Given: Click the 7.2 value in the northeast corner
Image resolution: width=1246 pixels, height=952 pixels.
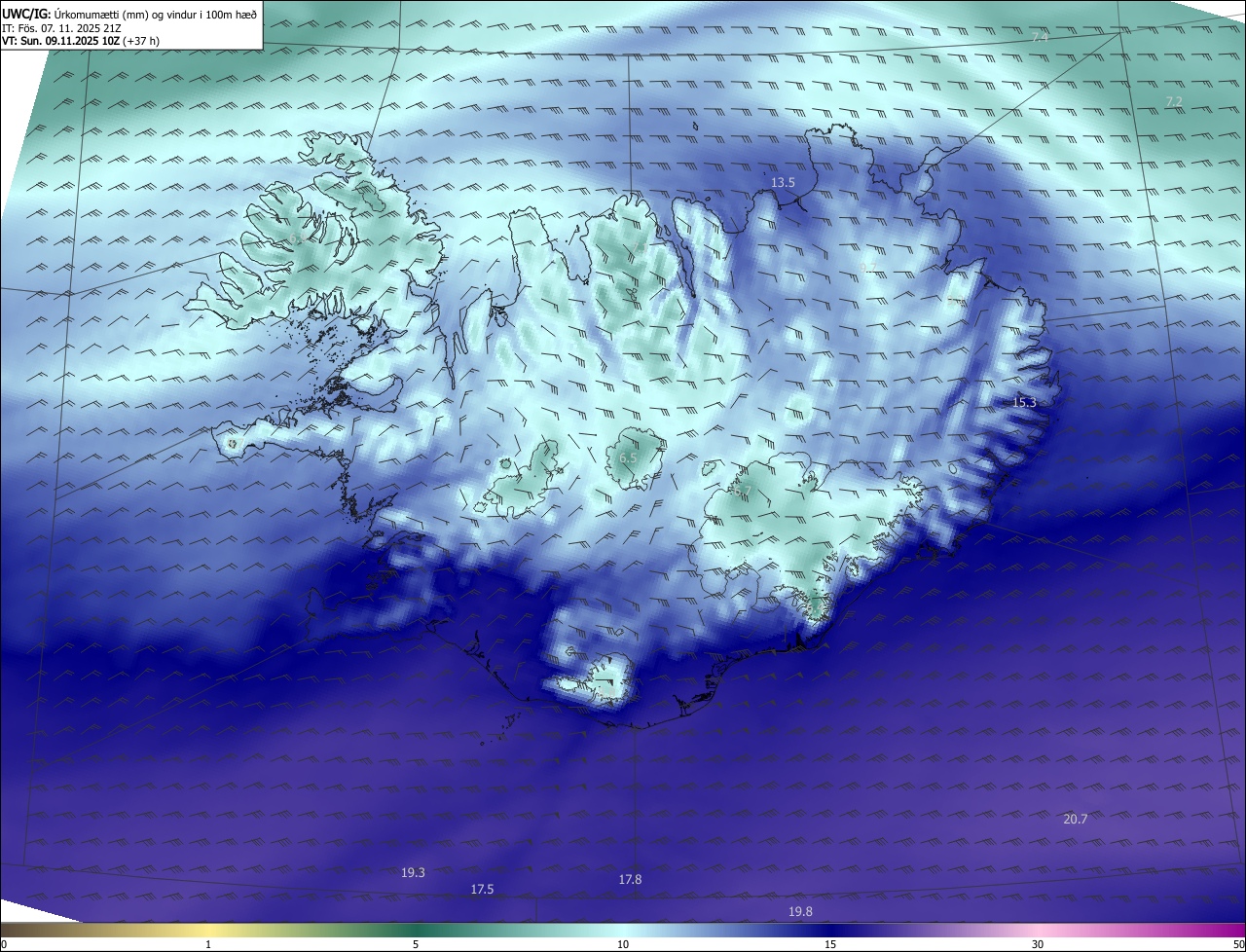Looking at the screenshot, I should click(1174, 101).
